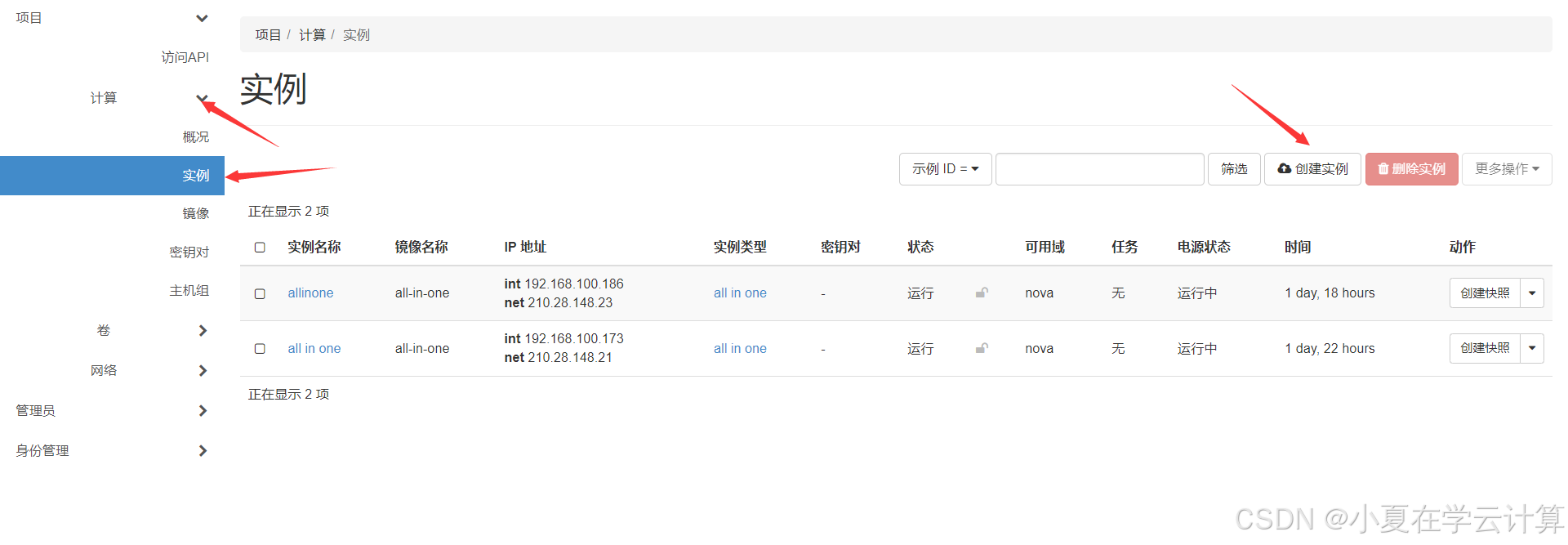Open the 更多操作 dropdown

coord(1507,169)
